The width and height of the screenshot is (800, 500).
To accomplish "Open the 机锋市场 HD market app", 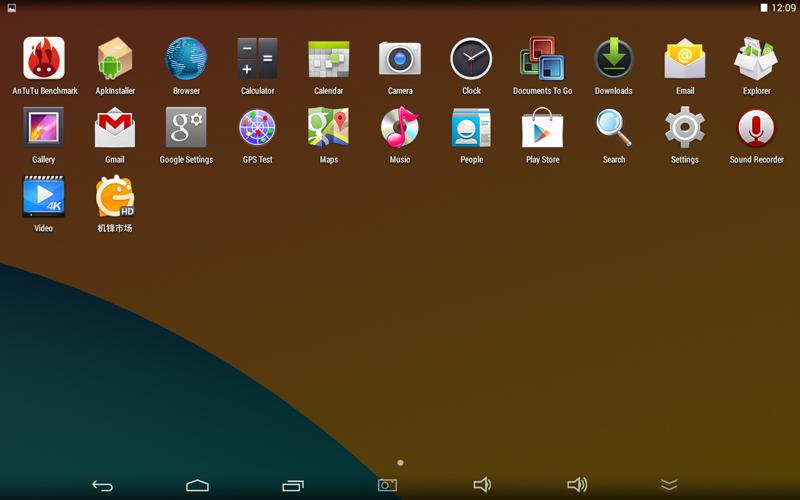I will pos(115,196).
